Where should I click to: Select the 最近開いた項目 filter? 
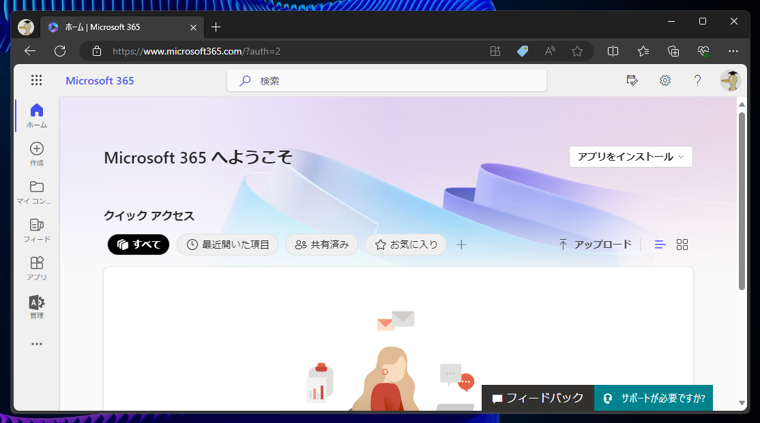click(227, 245)
